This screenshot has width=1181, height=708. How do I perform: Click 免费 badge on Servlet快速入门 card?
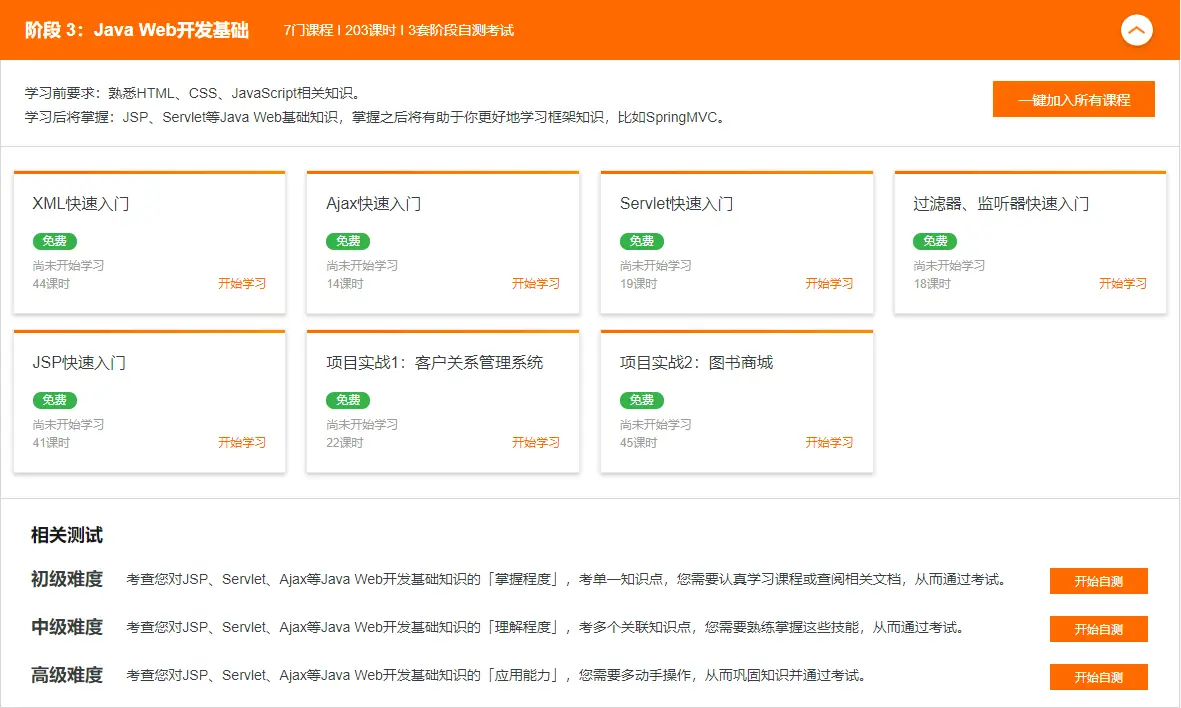[642, 241]
